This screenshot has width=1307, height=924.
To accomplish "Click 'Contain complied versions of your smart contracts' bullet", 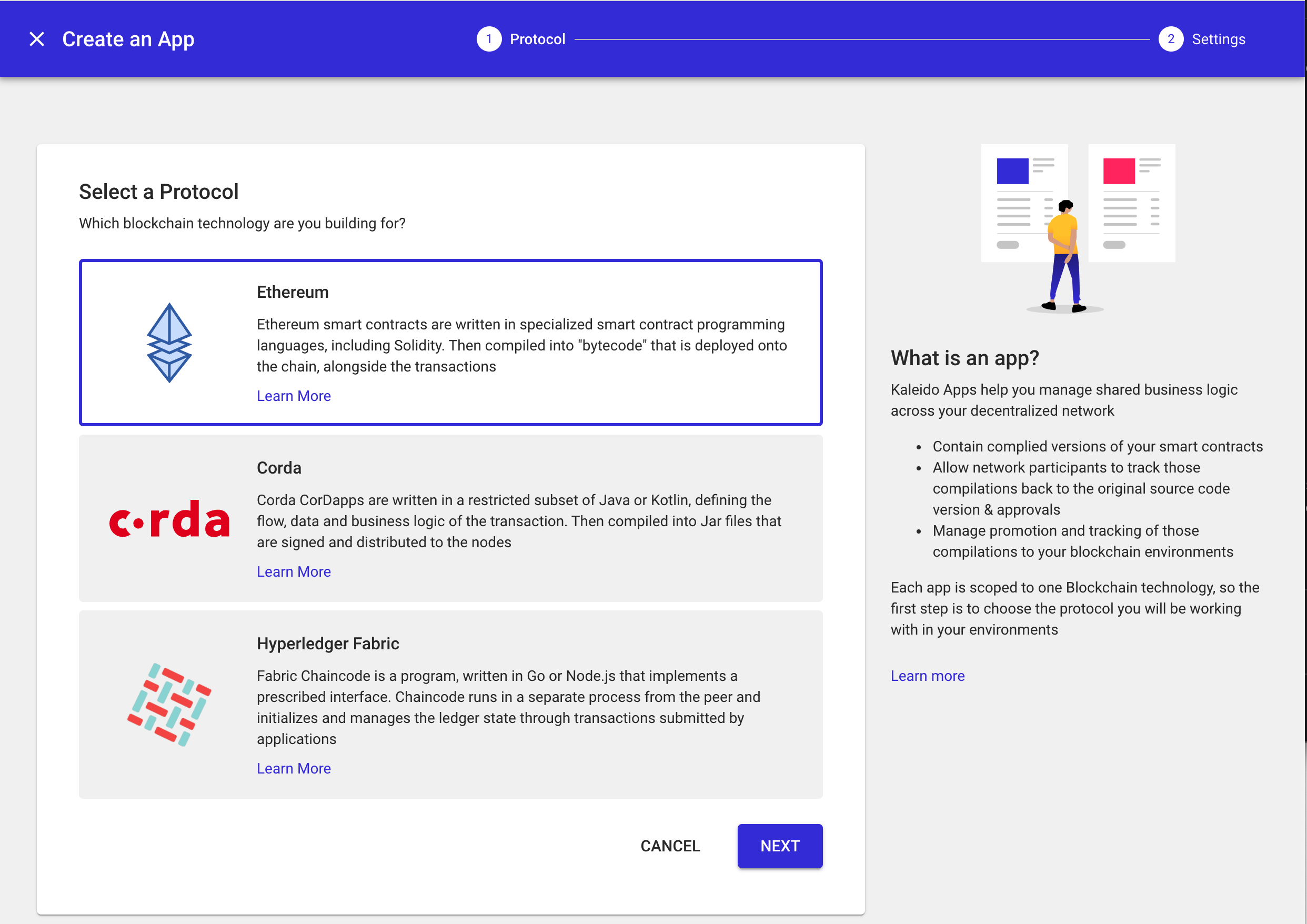I will click(1098, 446).
